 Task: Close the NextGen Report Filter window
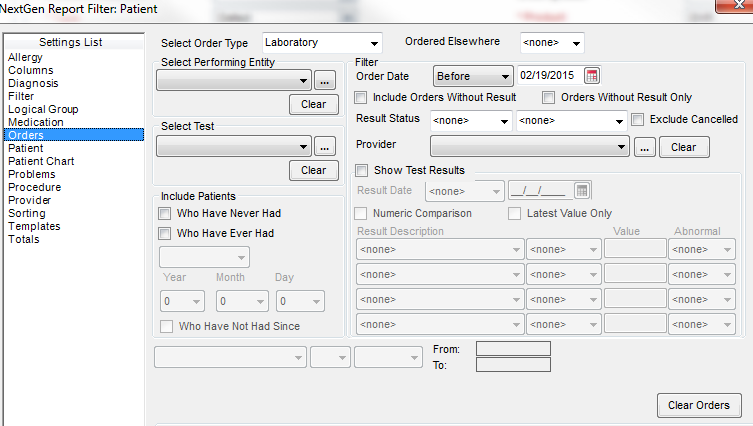click(x=736, y=5)
